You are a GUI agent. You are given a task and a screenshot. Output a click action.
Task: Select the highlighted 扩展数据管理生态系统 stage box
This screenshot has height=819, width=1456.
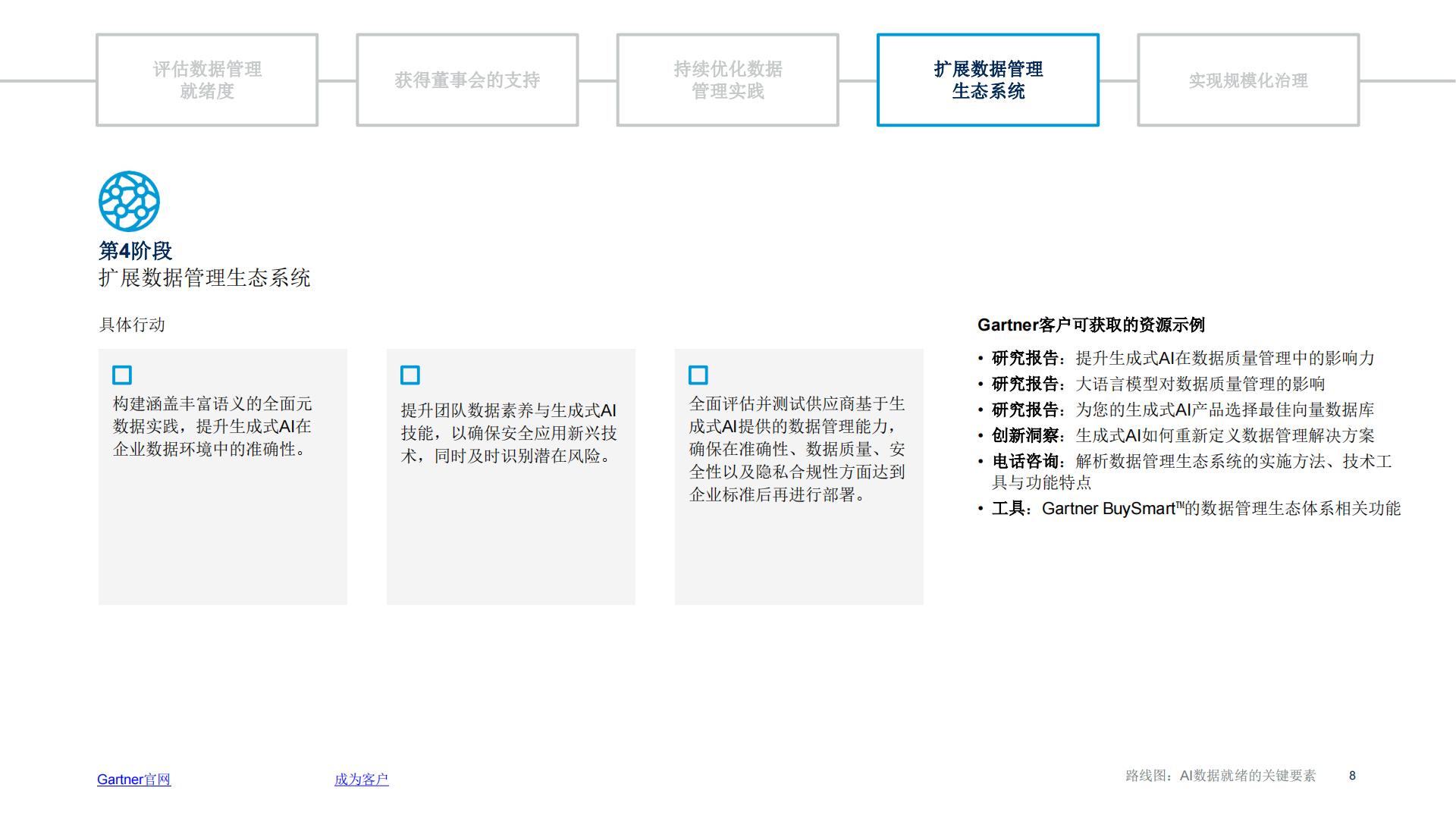(988, 80)
